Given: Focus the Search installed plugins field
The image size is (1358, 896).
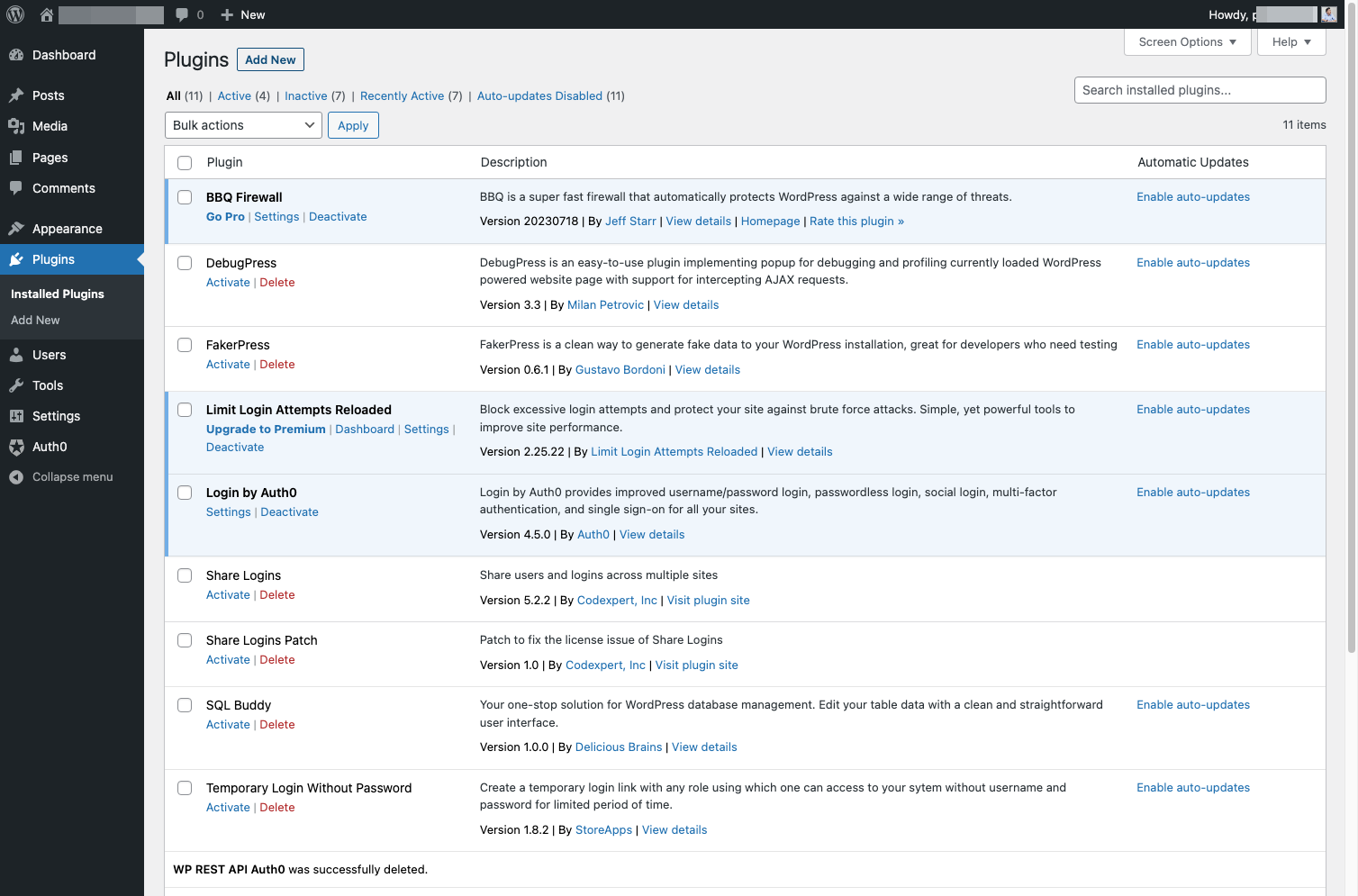Looking at the screenshot, I should (1200, 90).
